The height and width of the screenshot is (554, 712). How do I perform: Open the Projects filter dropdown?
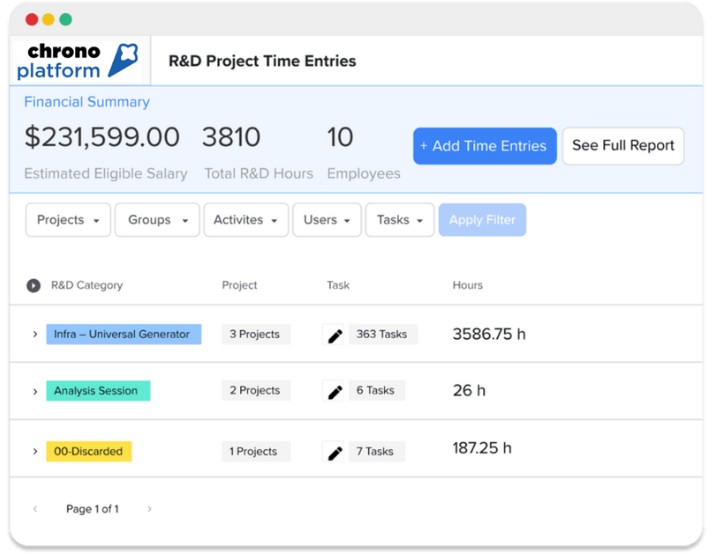coord(68,220)
